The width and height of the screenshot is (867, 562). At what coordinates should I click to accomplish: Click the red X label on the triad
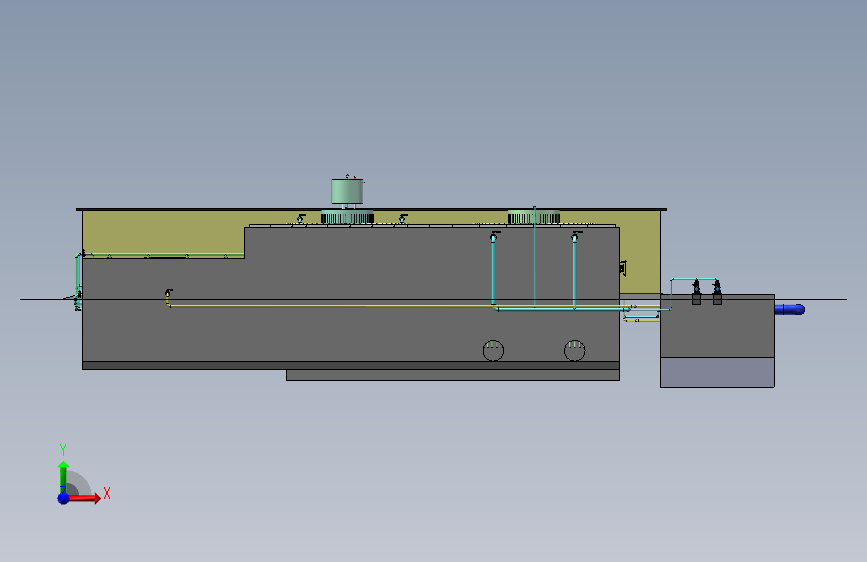(x=107, y=493)
